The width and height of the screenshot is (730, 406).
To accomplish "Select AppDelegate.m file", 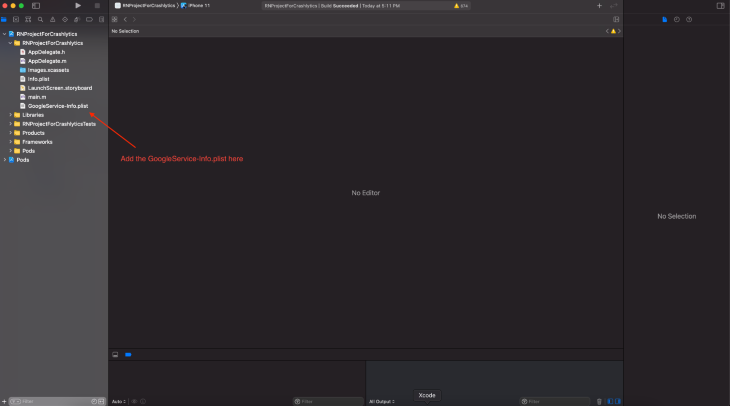I will pos(46,61).
